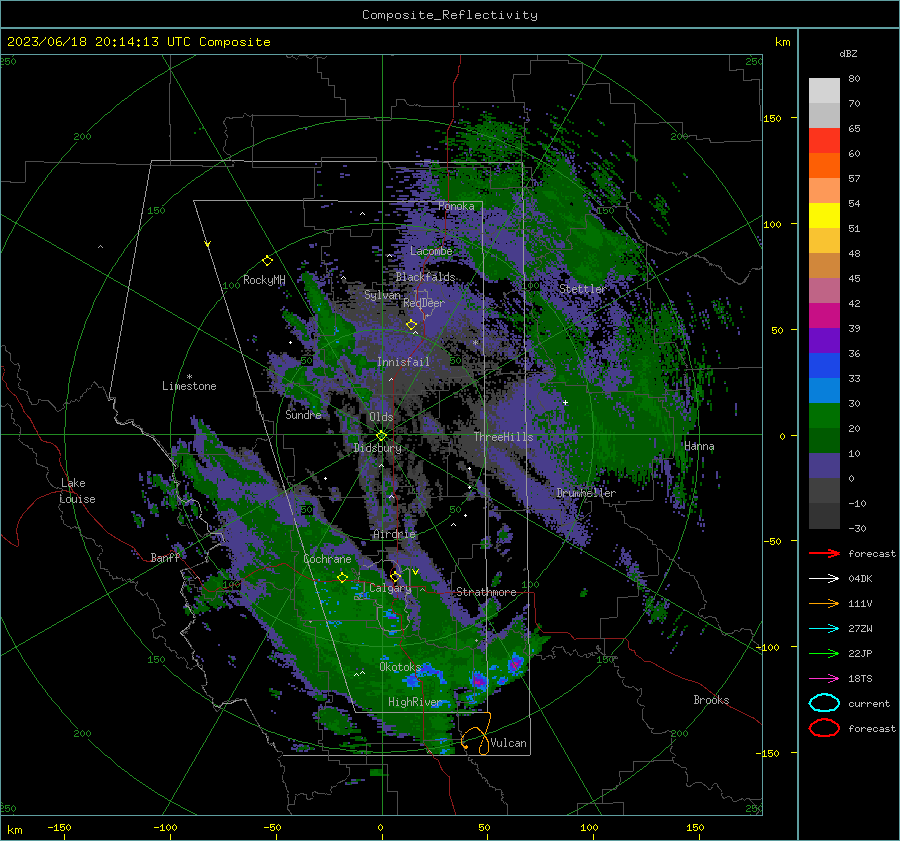Select the yellow 51-54 dBZ swatch
Screen dimensions: 900x841
(x=824, y=216)
